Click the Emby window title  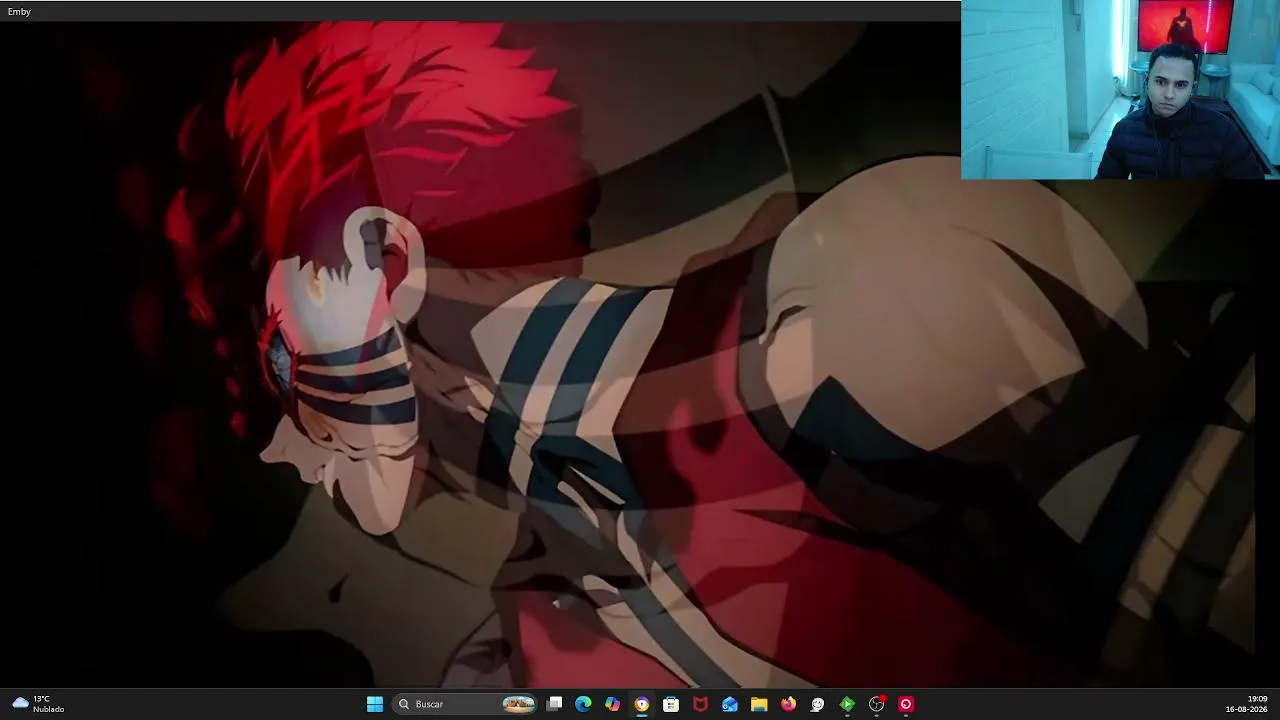(19, 11)
